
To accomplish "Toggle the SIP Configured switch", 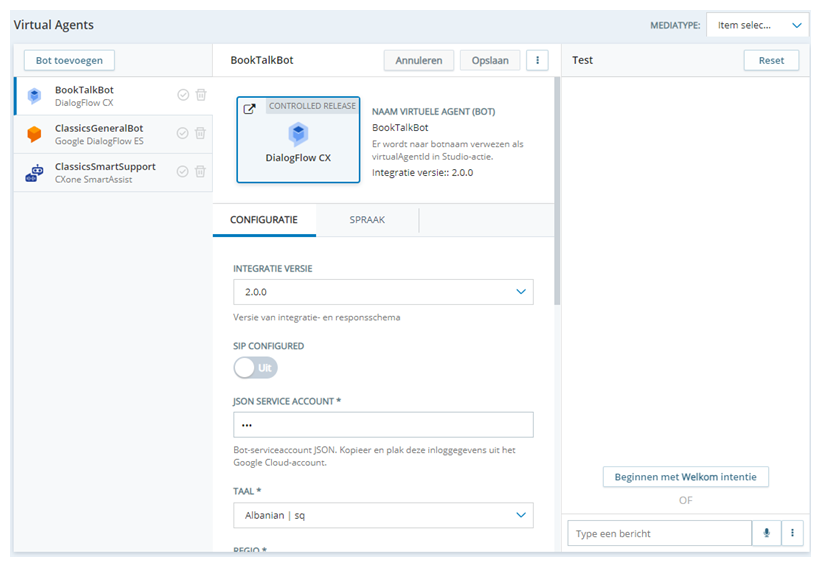I will [255, 368].
